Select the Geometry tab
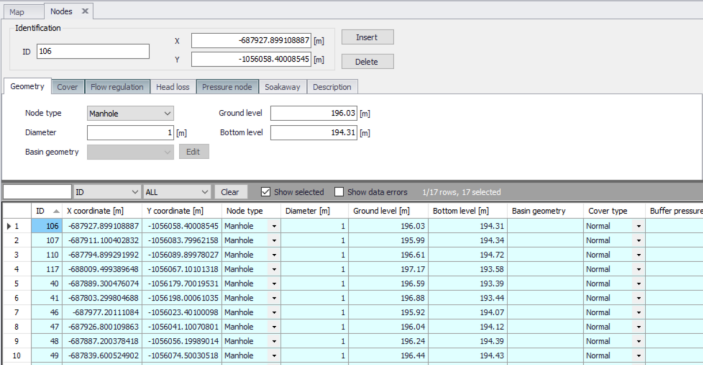The image size is (703, 365). click(x=27, y=86)
